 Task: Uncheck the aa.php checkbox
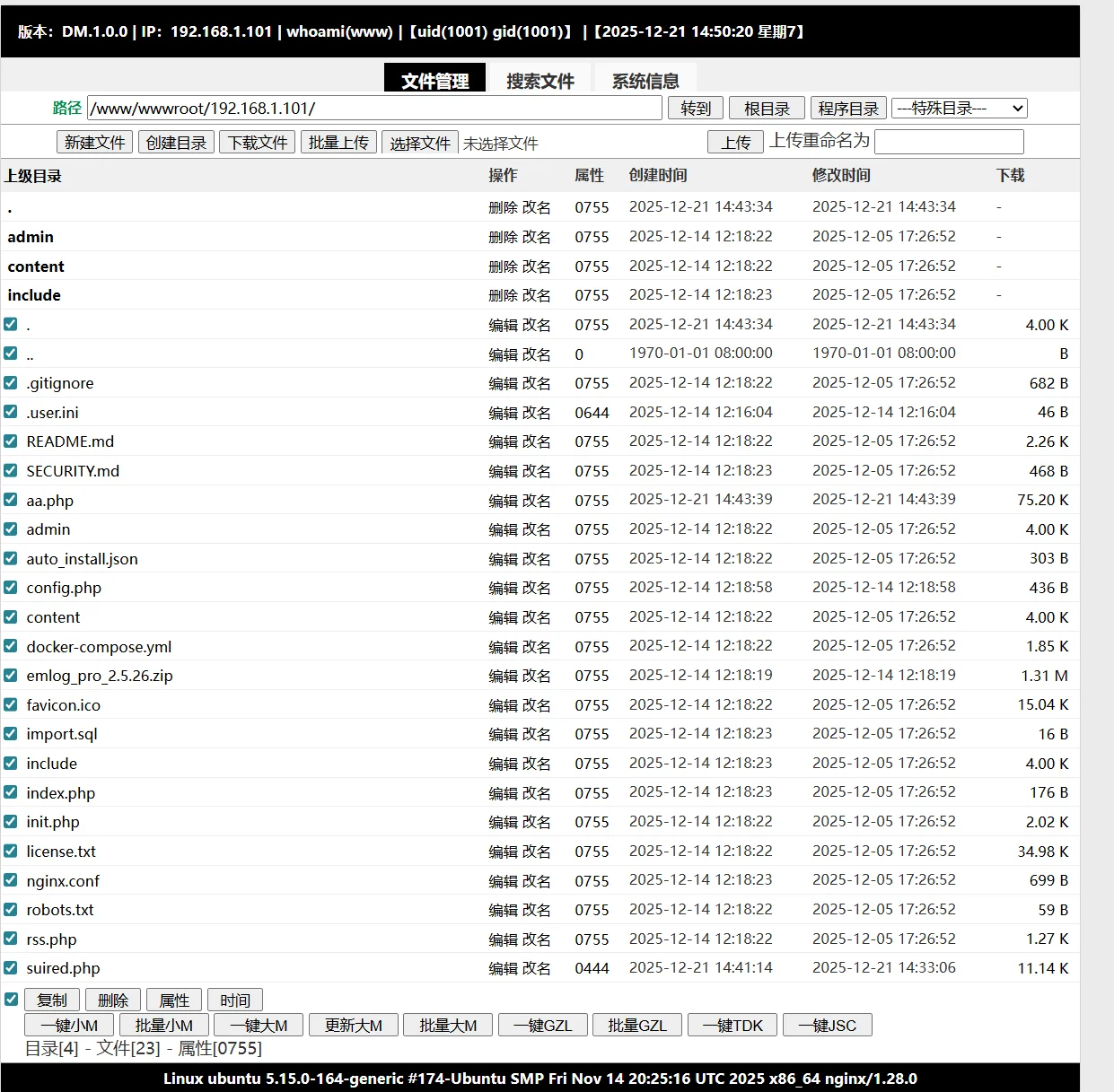11,500
